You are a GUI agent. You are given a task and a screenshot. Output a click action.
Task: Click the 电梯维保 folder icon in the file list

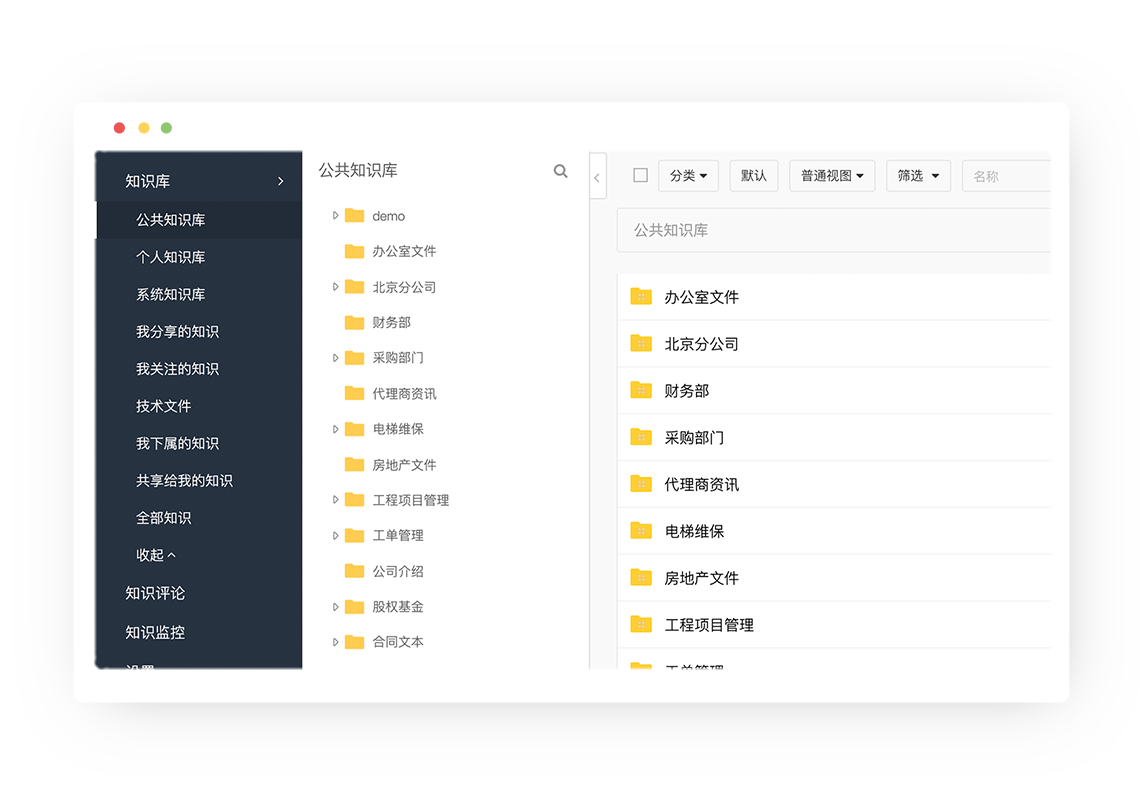[641, 530]
